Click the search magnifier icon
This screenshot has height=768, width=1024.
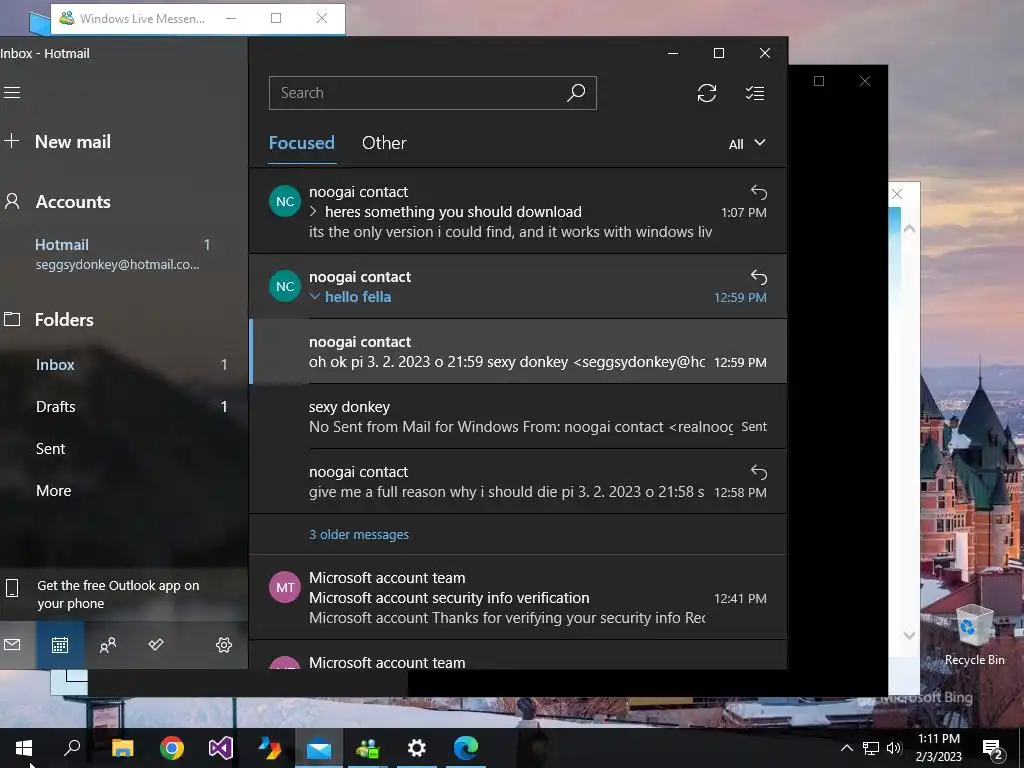coord(576,93)
